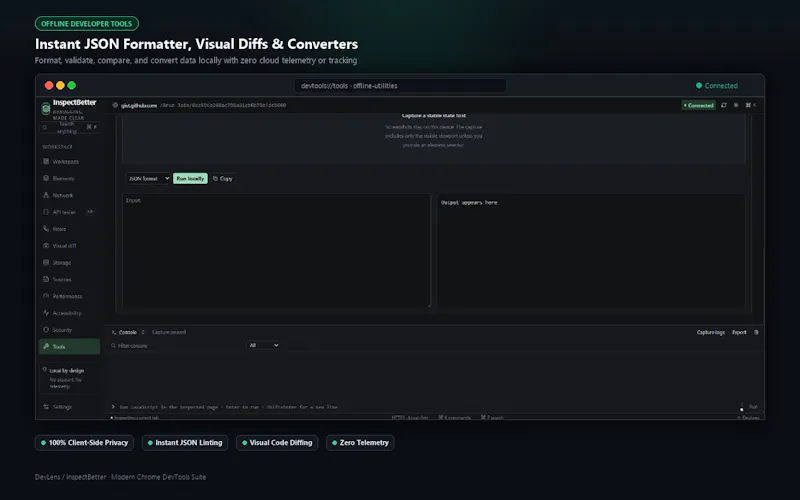Click the green Connected status at top
The width and height of the screenshot is (800, 500).
[x=717, y=86]
